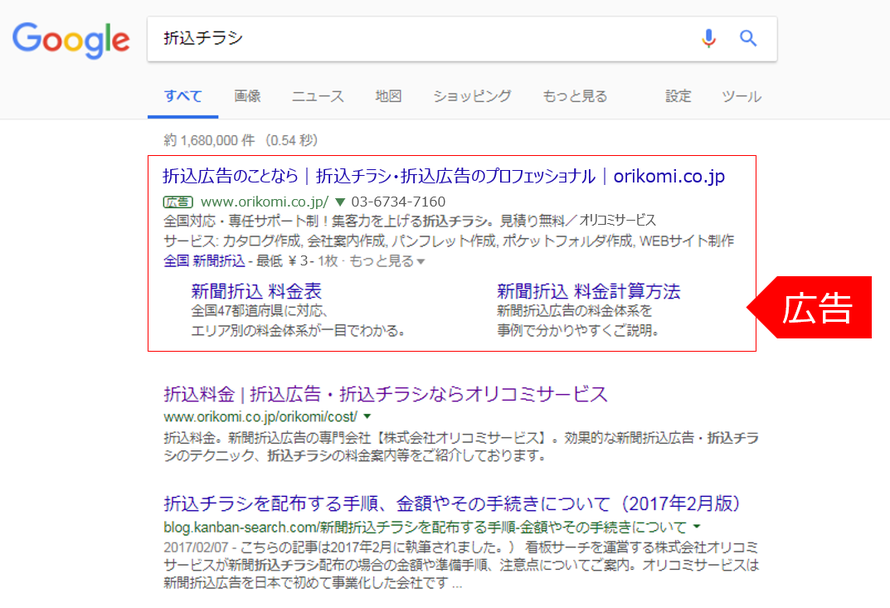Click the result count 約 1,680,000 件
Viewport: 890px width, 608px height.
coord(209,140)
